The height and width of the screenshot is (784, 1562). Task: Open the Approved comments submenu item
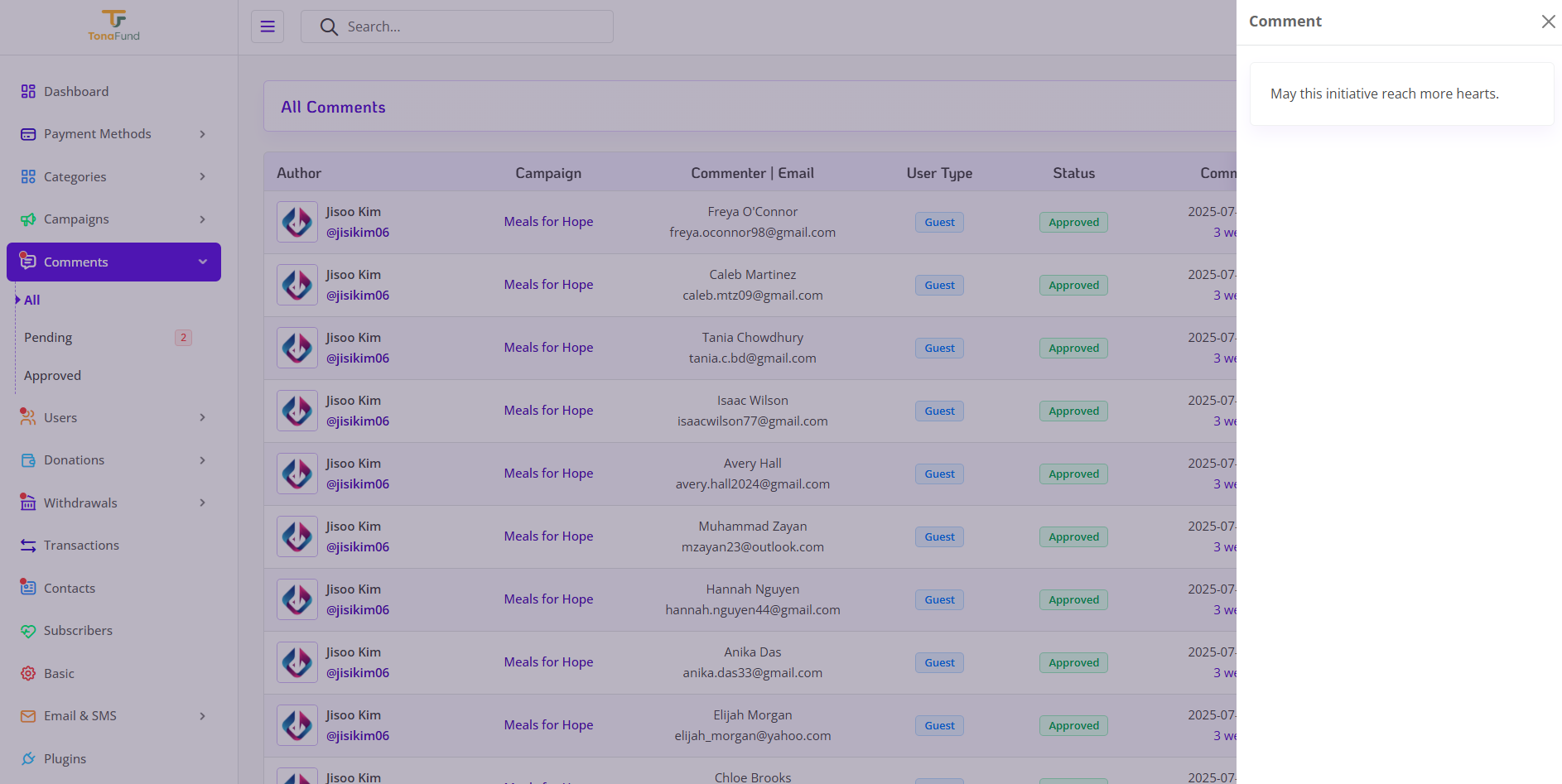[52, 376]
